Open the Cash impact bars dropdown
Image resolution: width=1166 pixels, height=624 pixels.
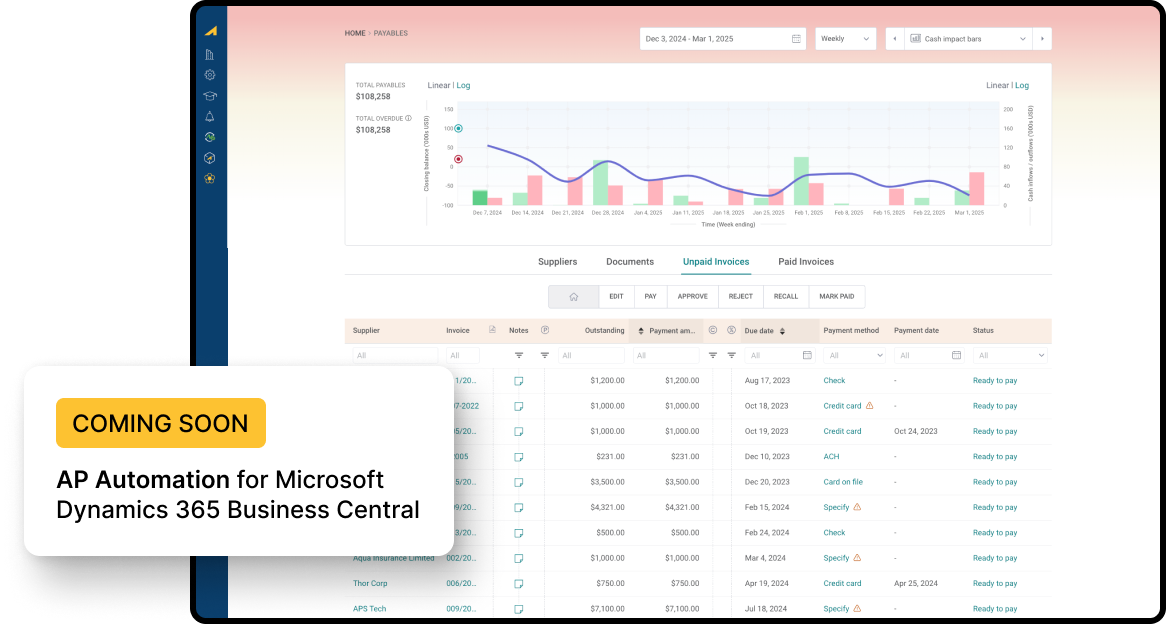click(968, 39)
